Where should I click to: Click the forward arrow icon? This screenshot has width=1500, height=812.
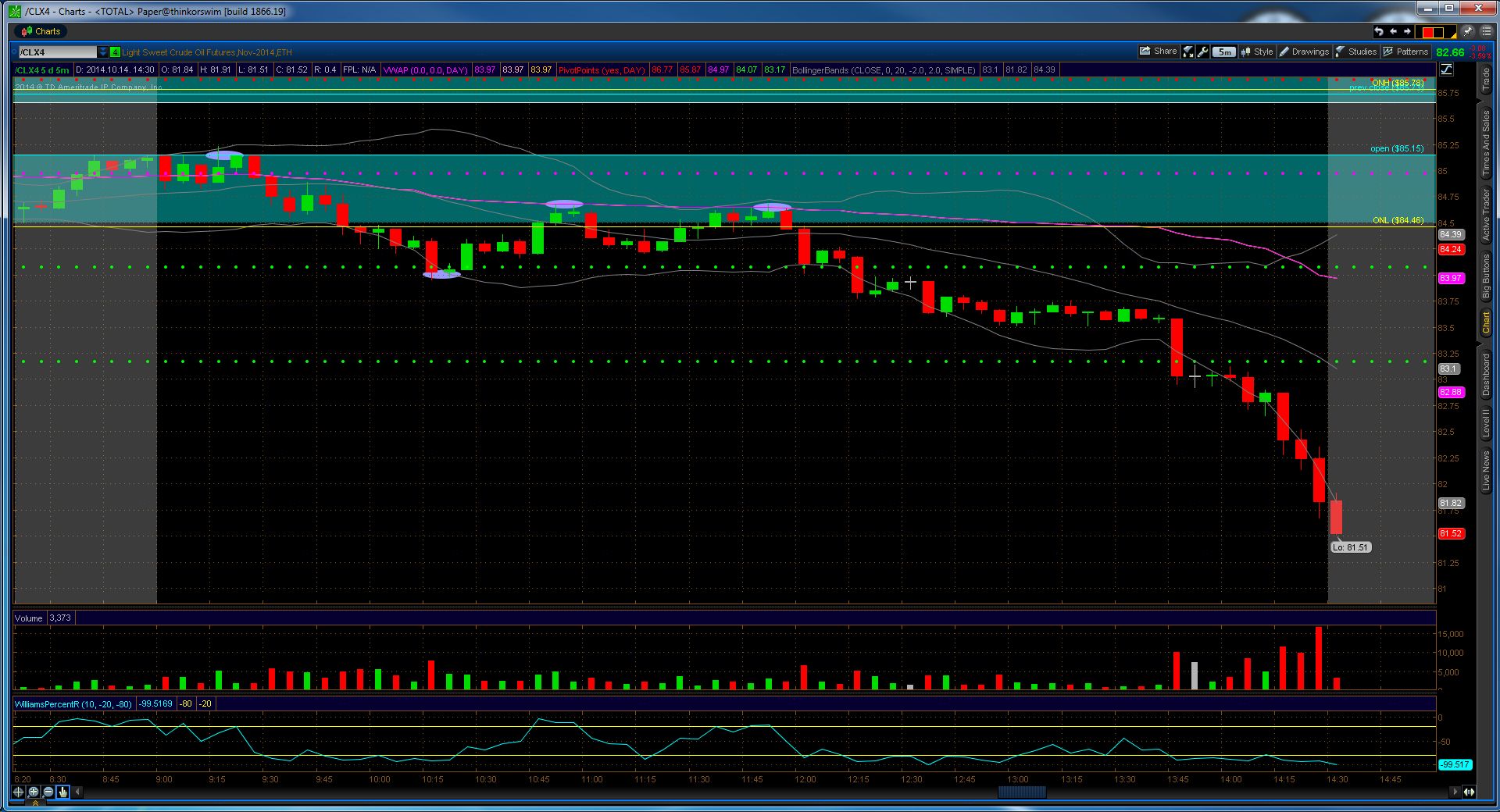coord(1408,31)
